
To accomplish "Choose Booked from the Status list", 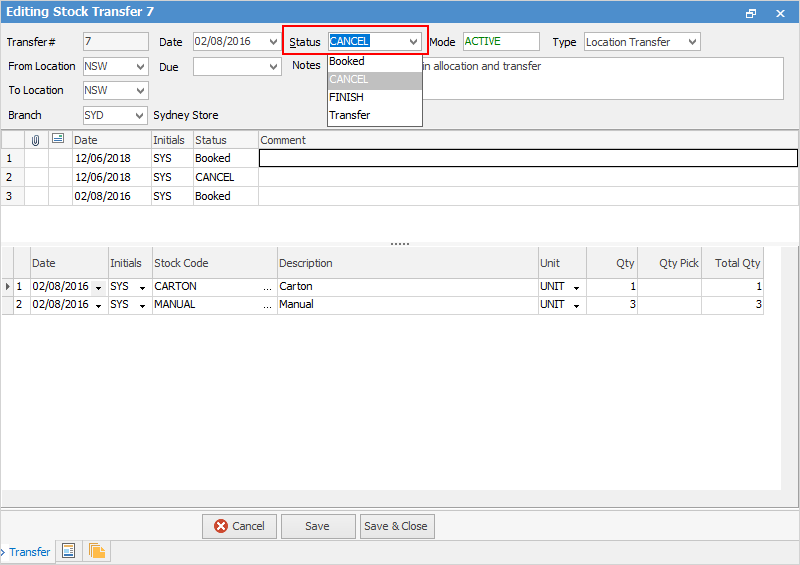I will coord(347,61).
